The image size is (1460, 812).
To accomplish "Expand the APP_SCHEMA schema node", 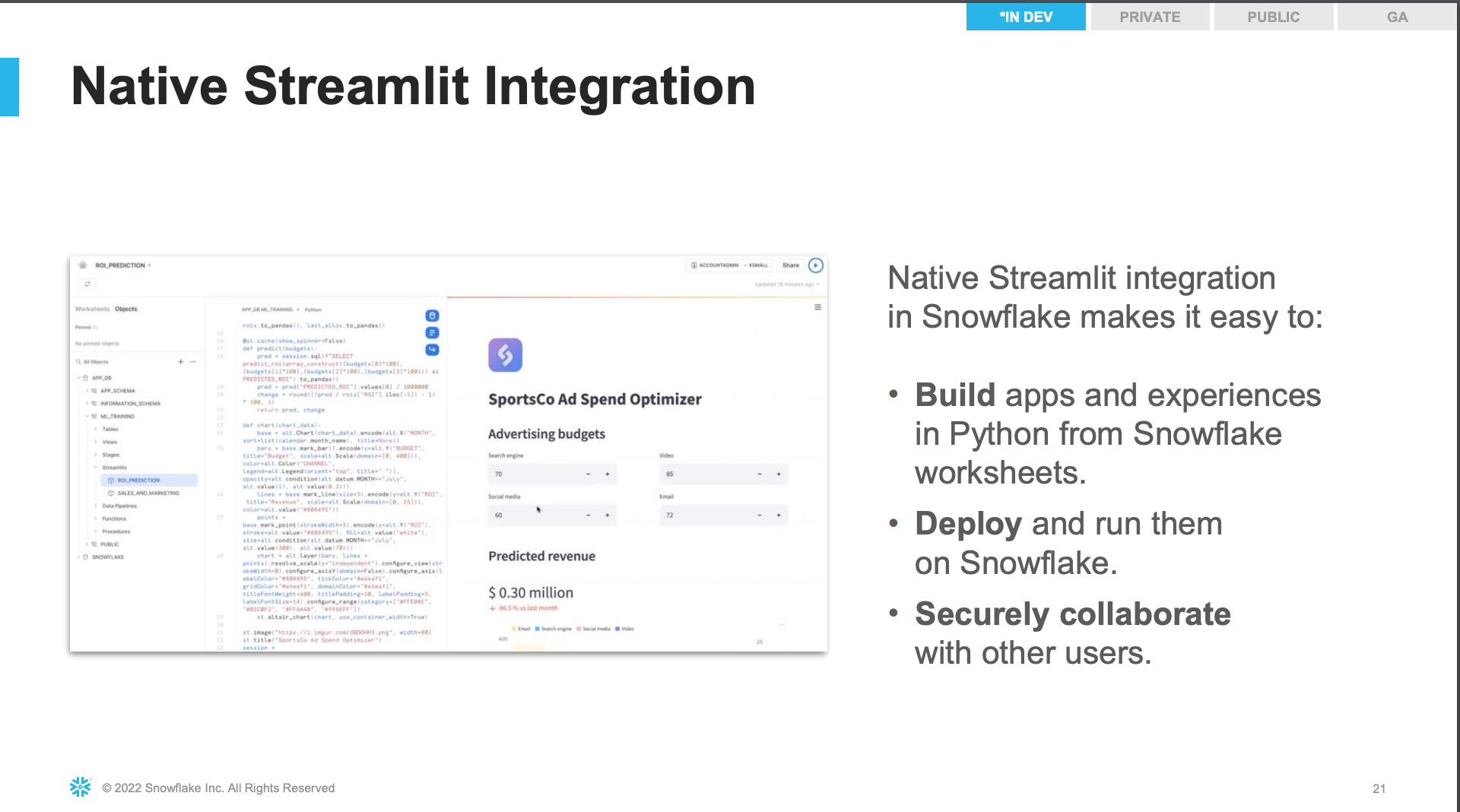I will click(x=87, y=391).
